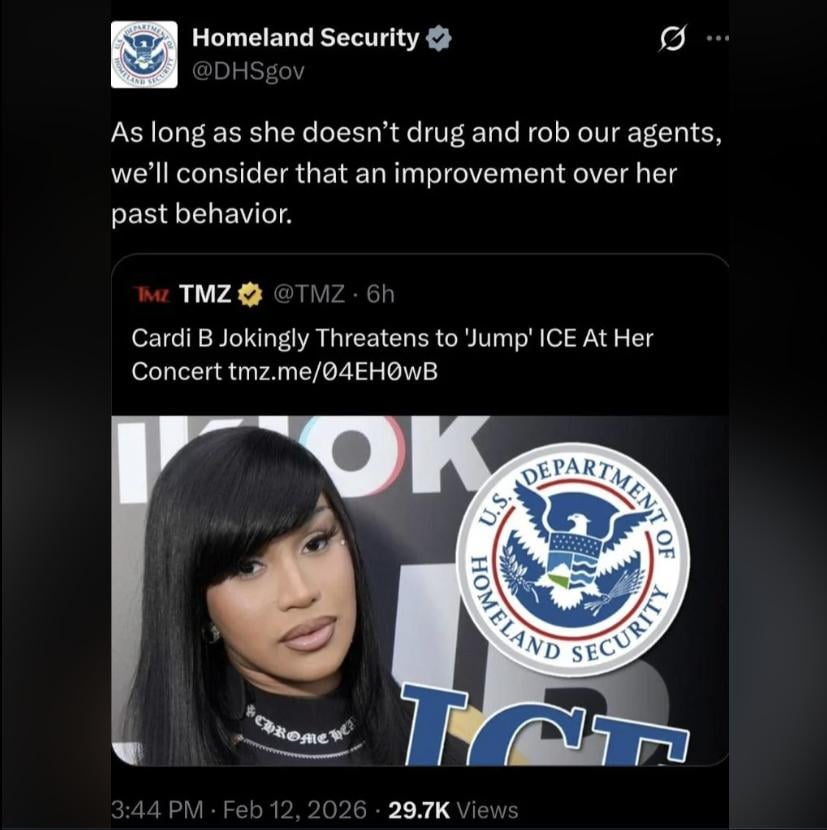Click the 6h timestamp on quoted tweet
Screen dimensions: 827x830
click(x=381, y=294)
